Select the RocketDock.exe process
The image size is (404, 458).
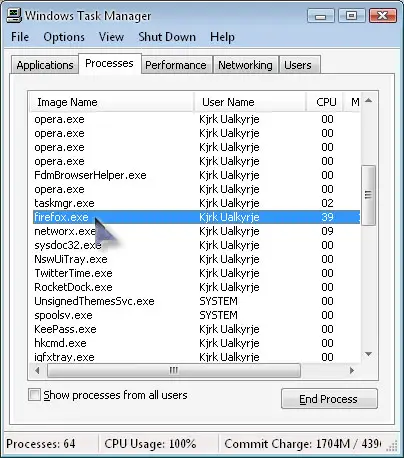pyautogui.click(x=197, y=287)
